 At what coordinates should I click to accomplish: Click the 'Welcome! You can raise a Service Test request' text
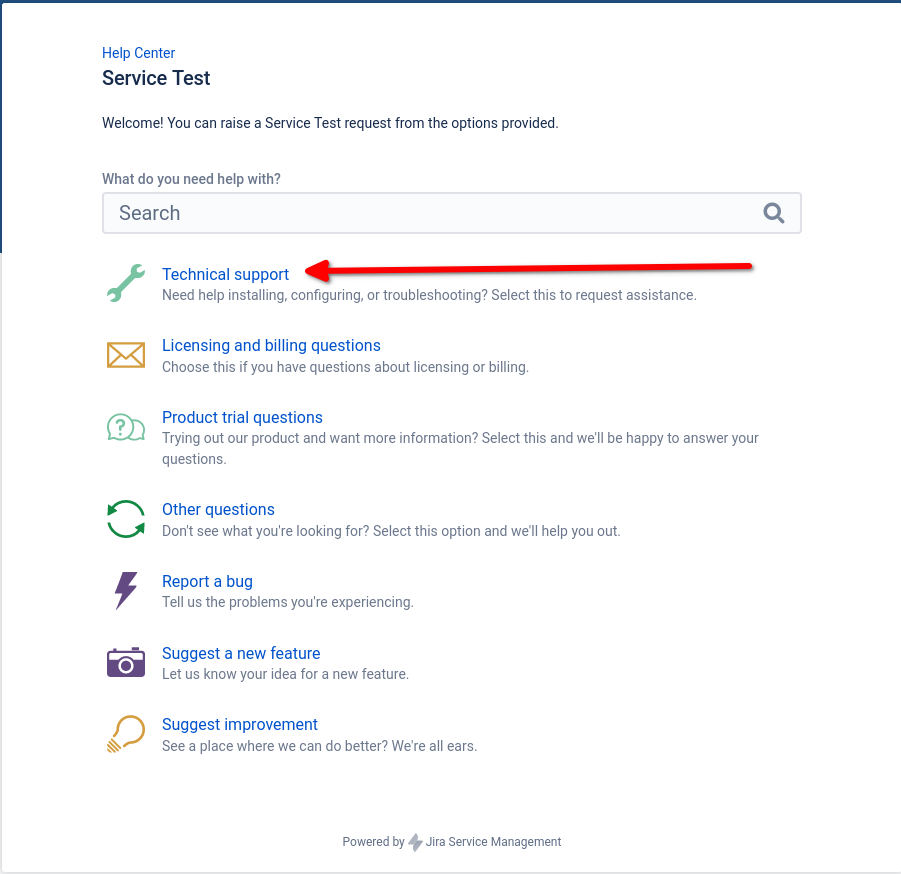point(330,123)
